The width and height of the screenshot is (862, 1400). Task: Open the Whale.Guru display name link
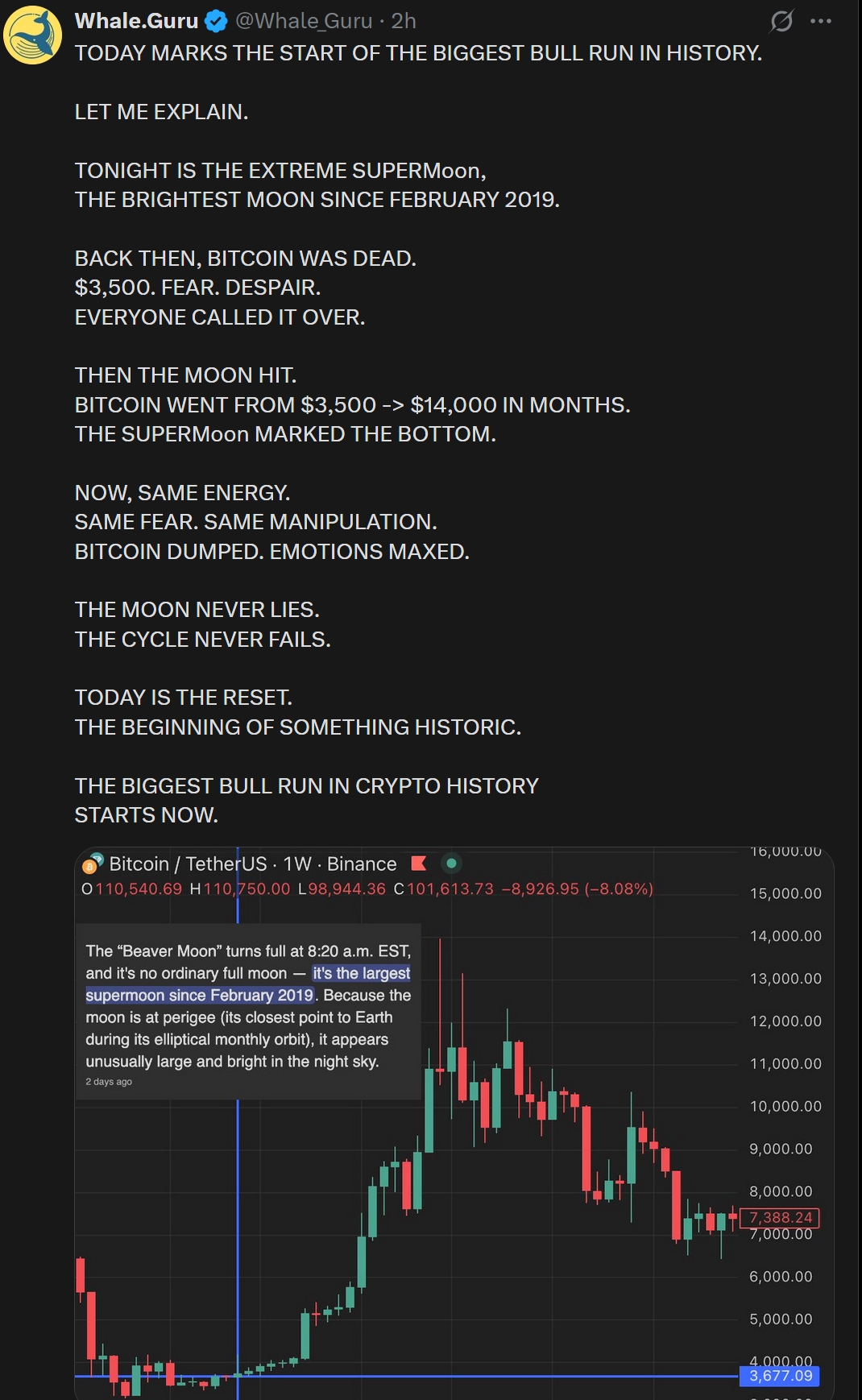(x=136, y=21)
